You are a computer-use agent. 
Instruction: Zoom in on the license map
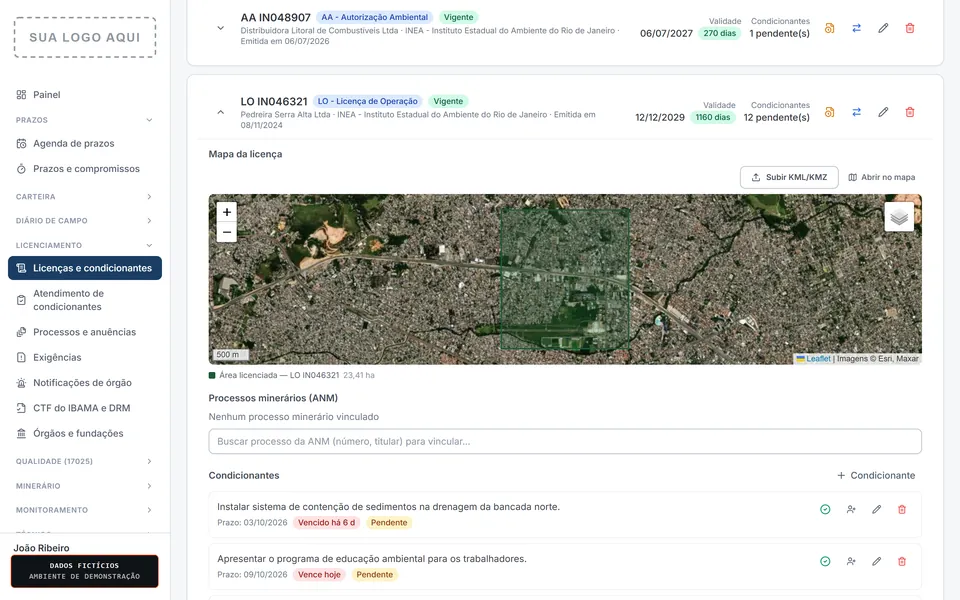point(227,212)
